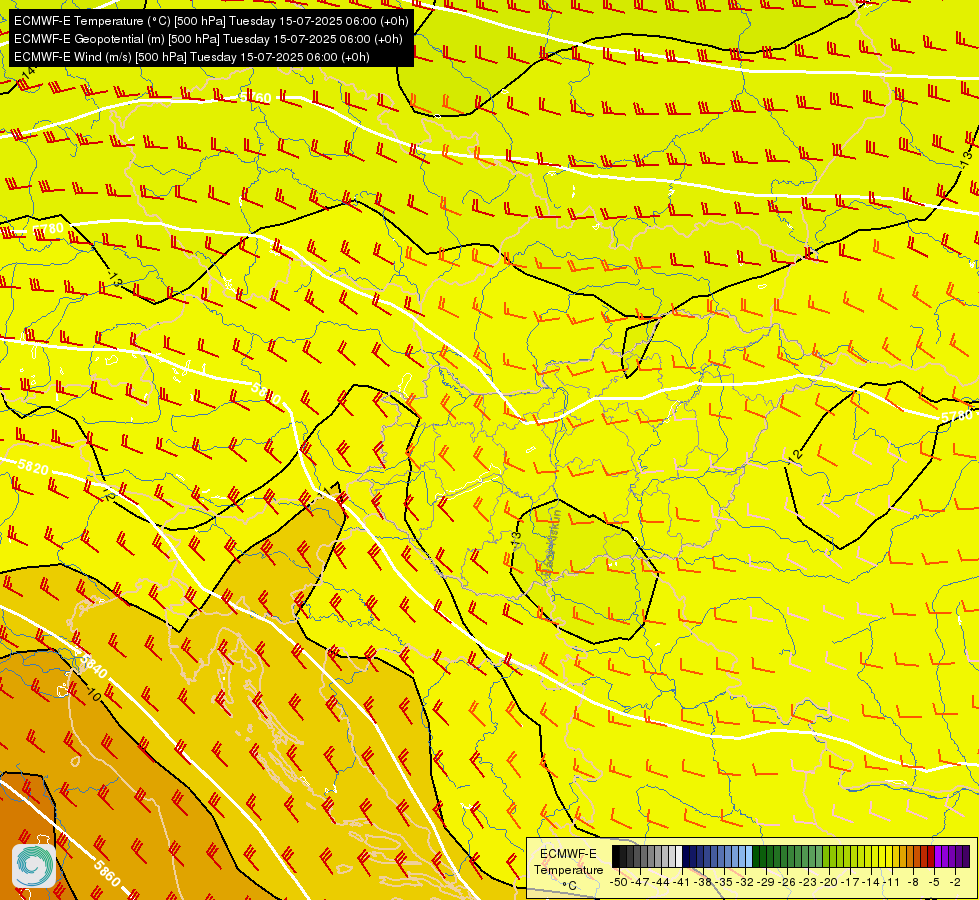Select the ECMWF-E Geopotential title line
Viewport: 979px width, 900px height.
(x=208, y=39)
